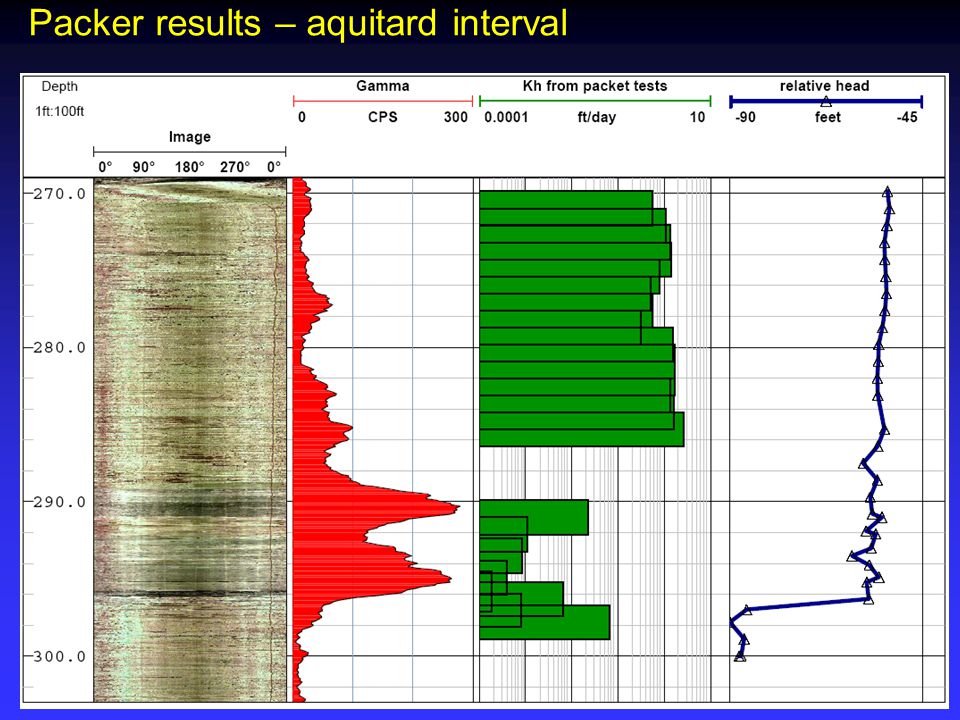Click the '-90' relative head scale value

[x=745, y=117]
